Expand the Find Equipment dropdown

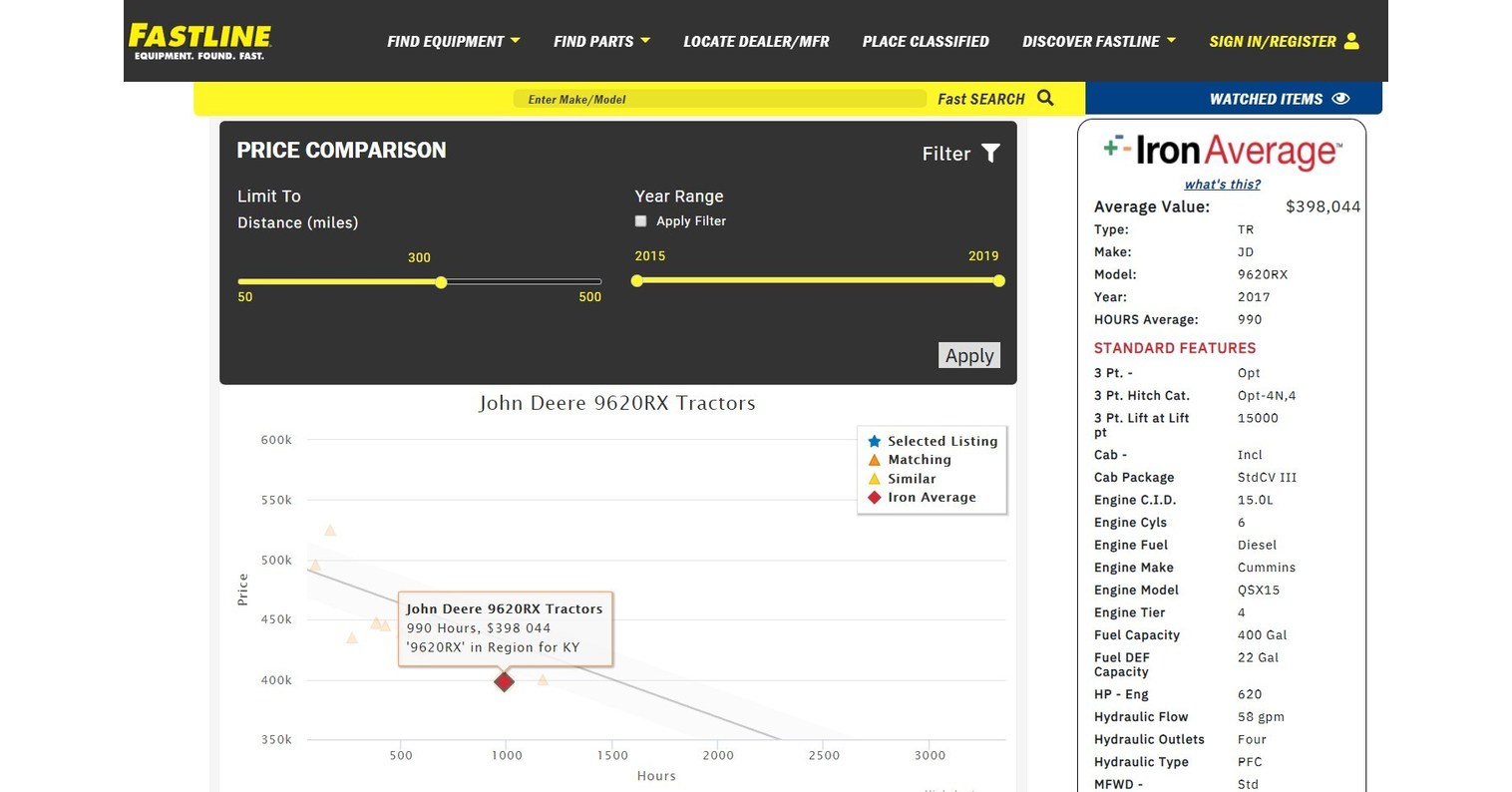pyautogui.click(x=453, y=41)
